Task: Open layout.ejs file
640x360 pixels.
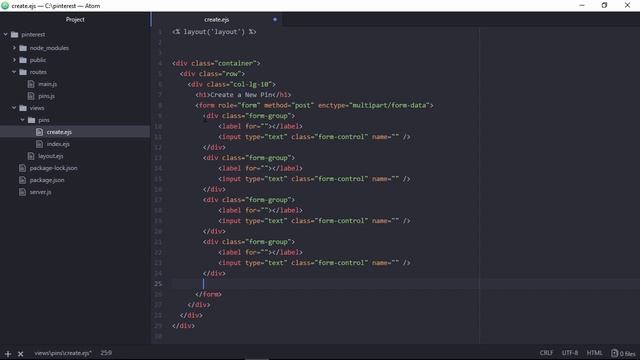Action: tap(50, 156)
